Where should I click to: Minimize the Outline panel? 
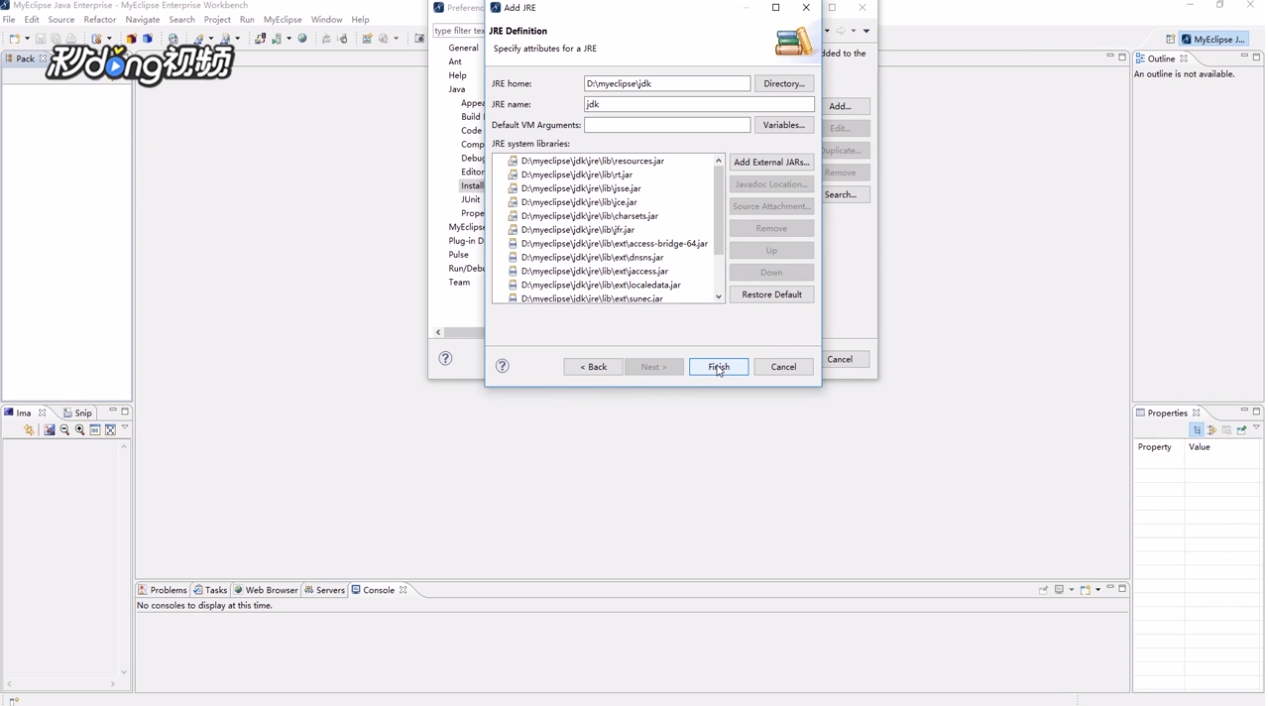(x=1244, y=57)
